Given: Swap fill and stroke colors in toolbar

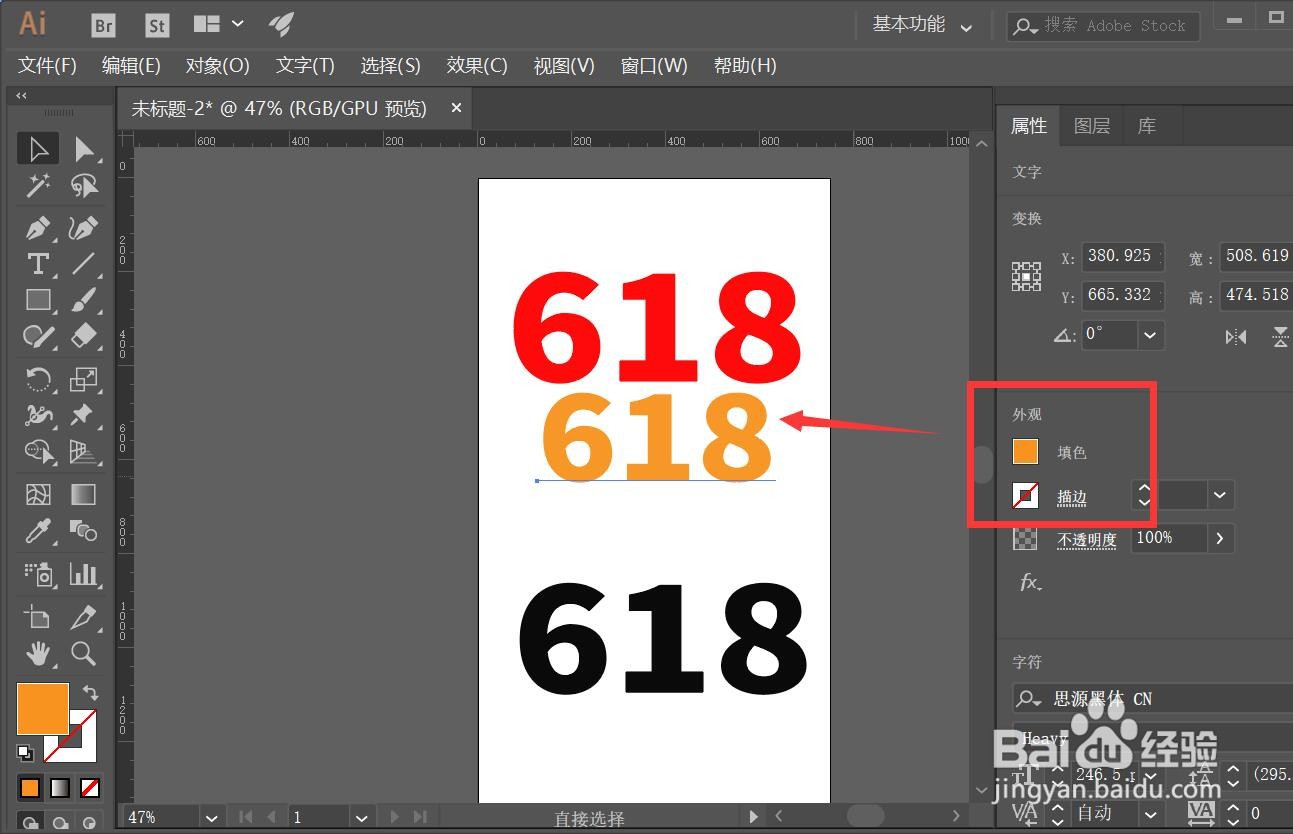Looking at the screenshot, I should 90,690.
